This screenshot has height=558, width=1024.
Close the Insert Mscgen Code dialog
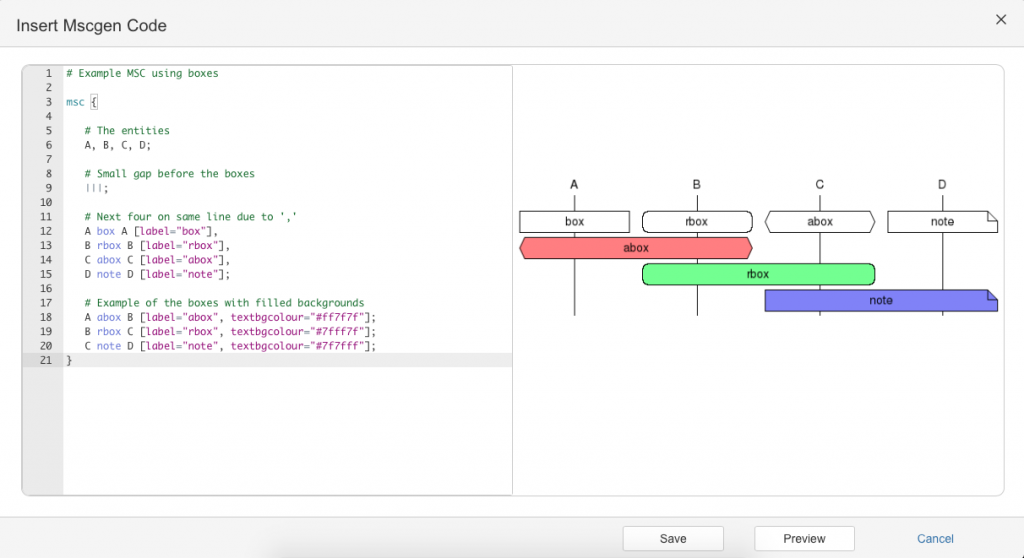(1000, 20)
